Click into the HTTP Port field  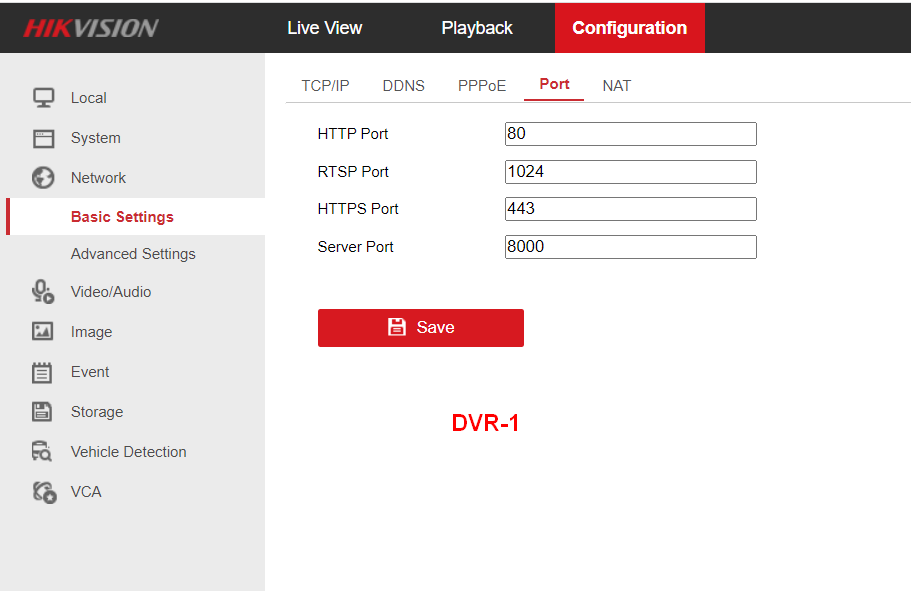[630, 134]
